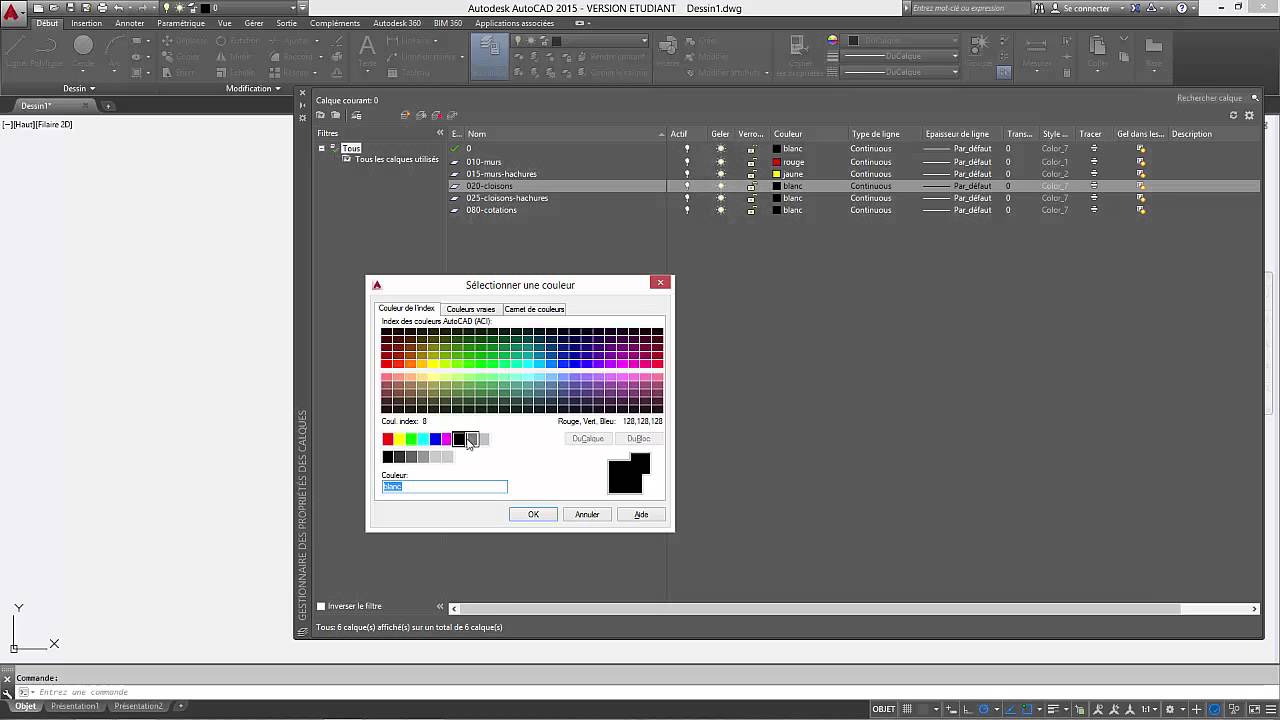Click new layer icon in layer manager
Viewport: 1280px width, 720px height.
(x=405, y=115)
